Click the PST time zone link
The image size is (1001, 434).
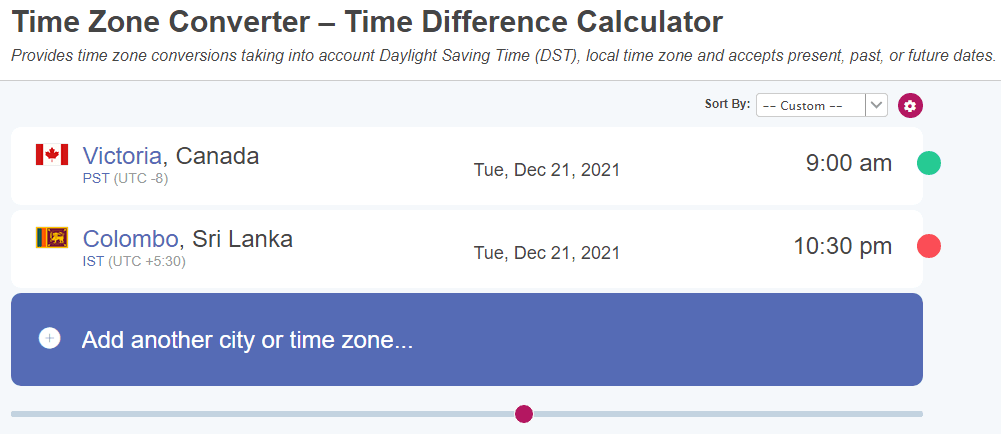click(96, 179)
